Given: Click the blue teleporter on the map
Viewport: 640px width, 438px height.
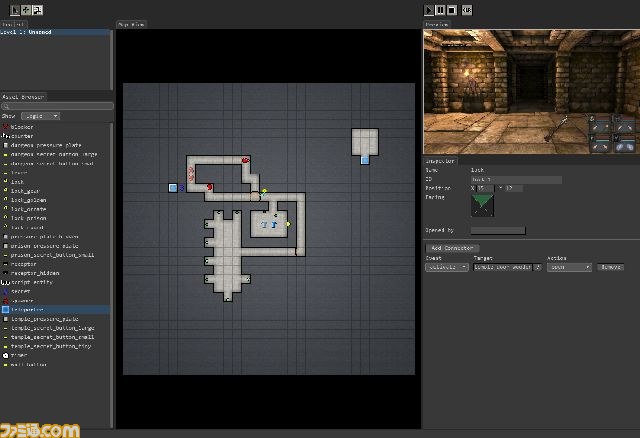Looking at the screenshot, I should (x=173, y=187).
